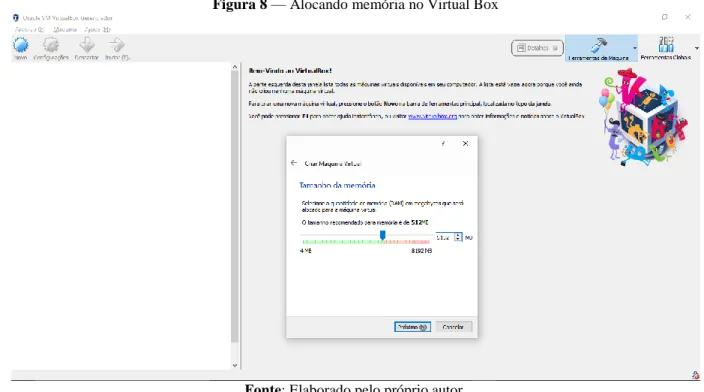
Task: Click the Próximo button
Action: pyautogui.click(x=412, y=327)
